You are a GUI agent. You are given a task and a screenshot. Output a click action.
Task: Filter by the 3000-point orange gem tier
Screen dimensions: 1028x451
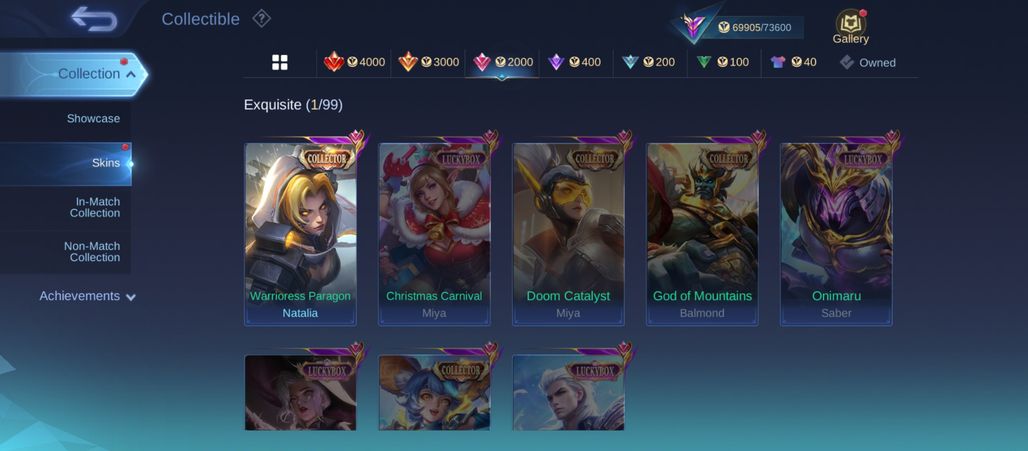(x=428, y=62)
